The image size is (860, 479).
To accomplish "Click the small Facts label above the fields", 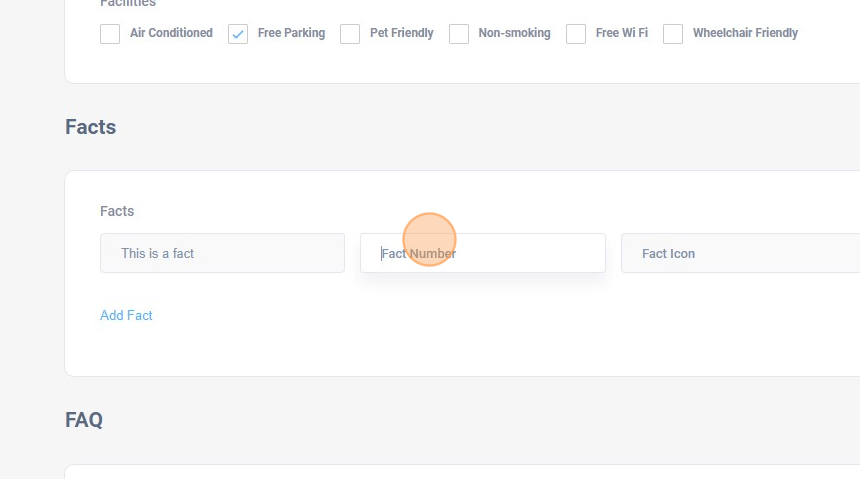I will (x=117, y=211).
